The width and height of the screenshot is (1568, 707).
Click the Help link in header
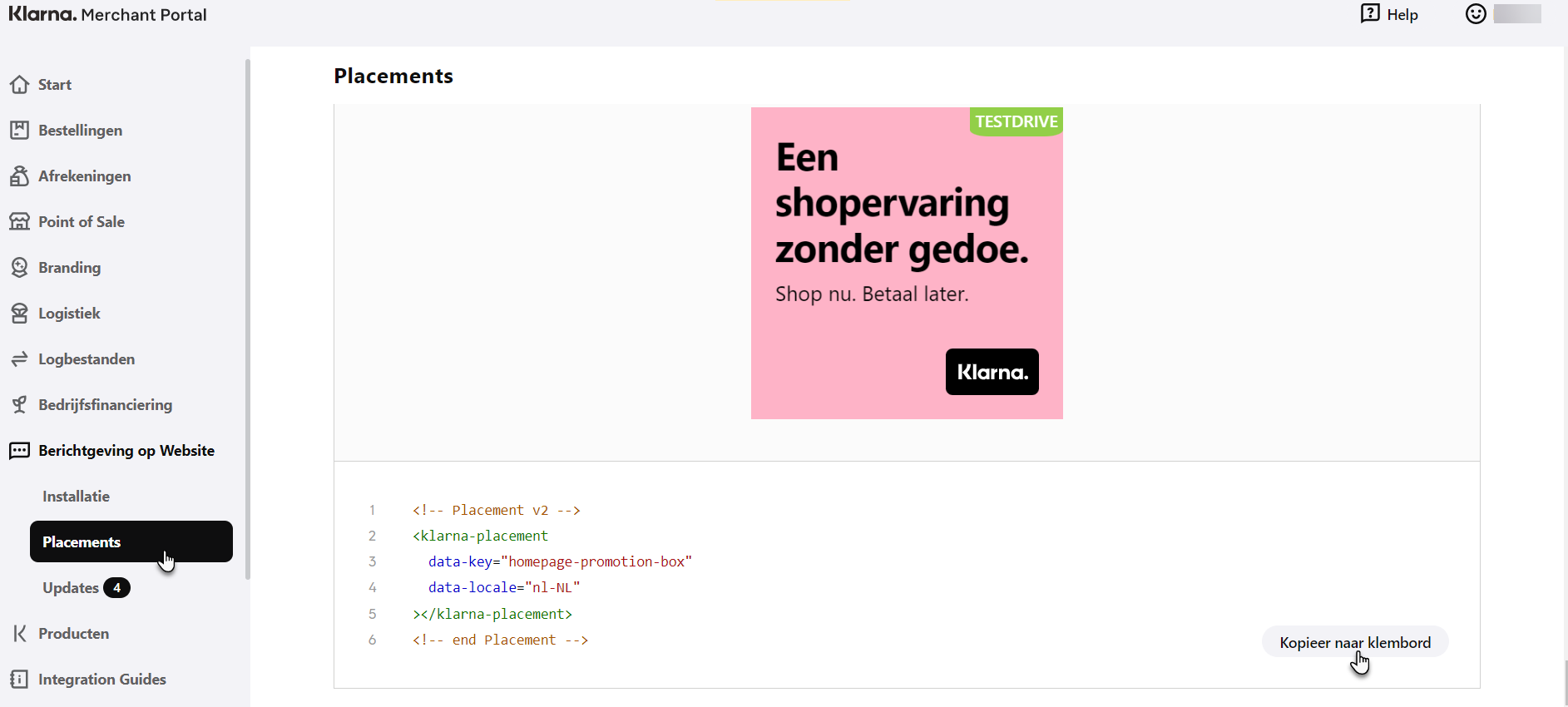coord(1402,15)
